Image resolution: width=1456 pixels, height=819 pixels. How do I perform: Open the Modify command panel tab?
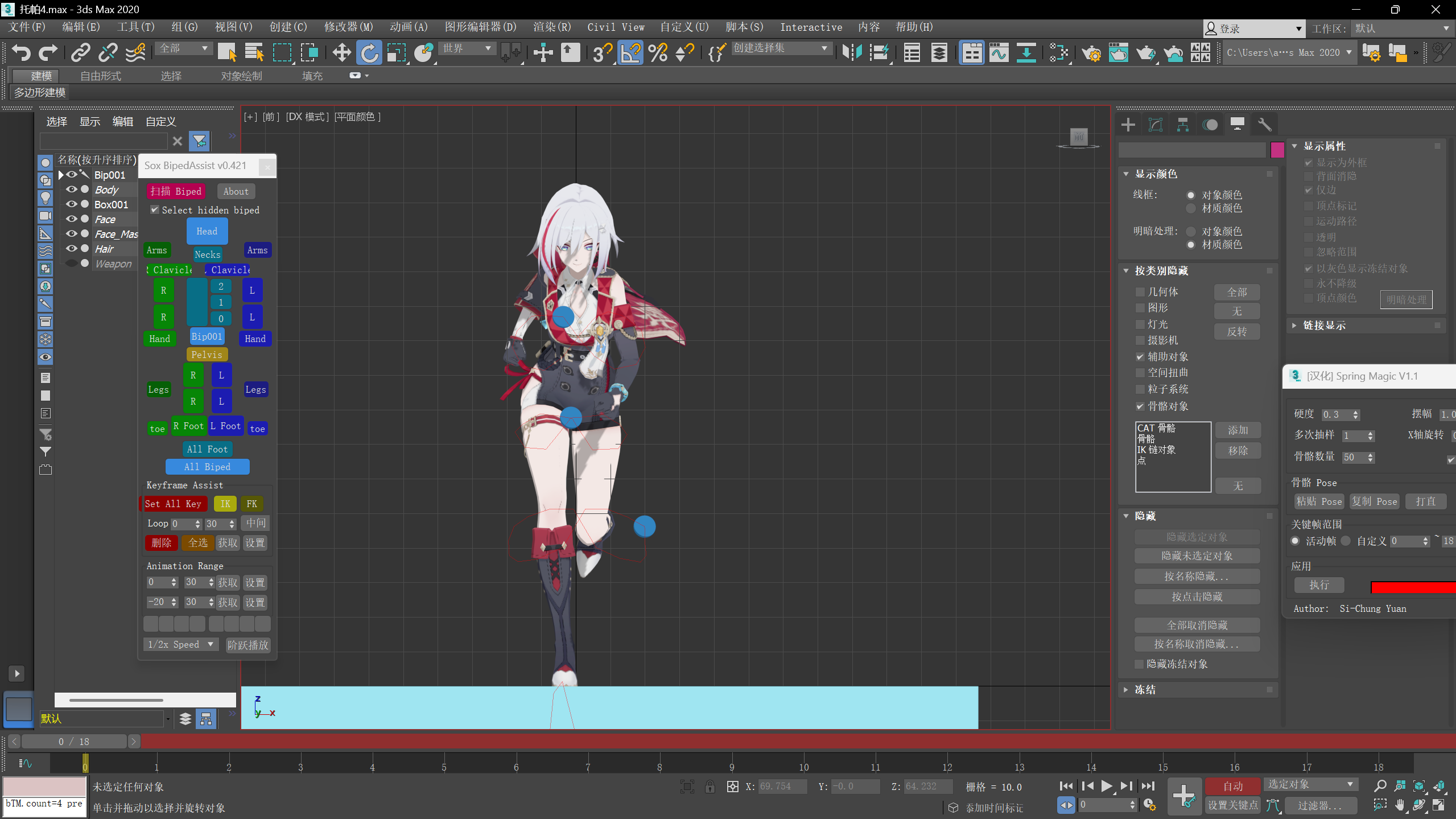pos(1155,124)
